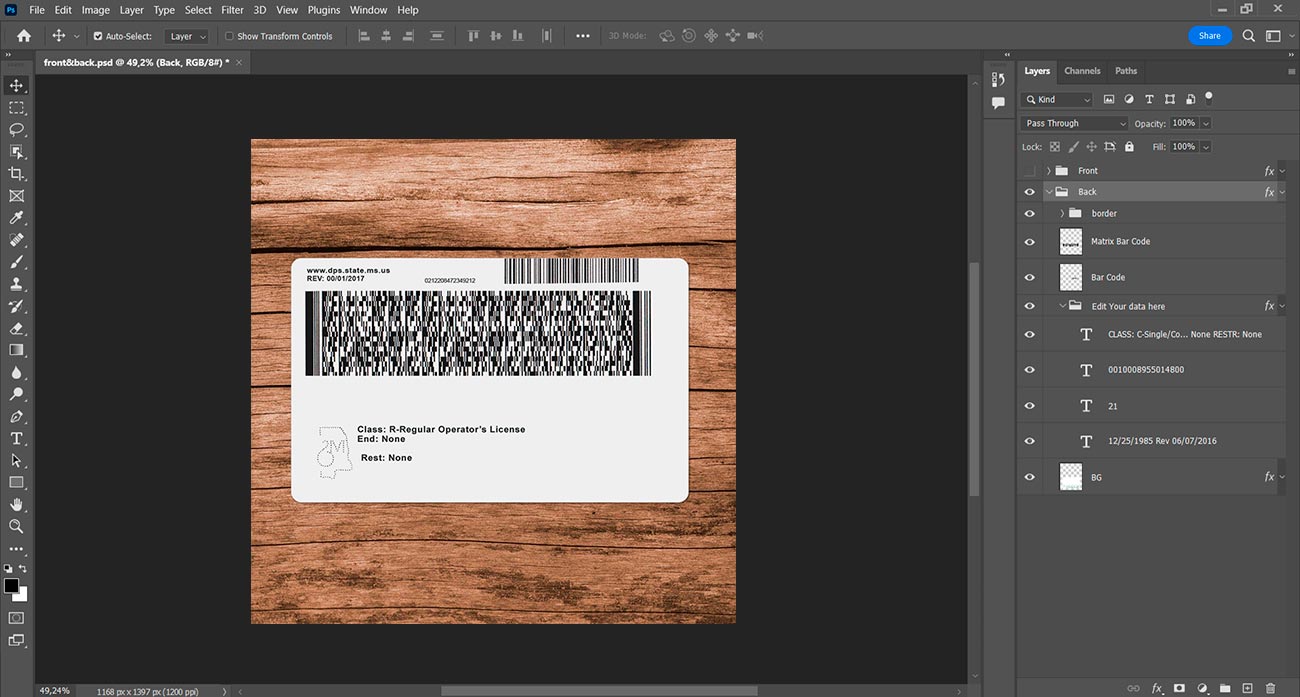Select the Eyedropper tool
The width and height of the screenshot is (1300, 697).
pyautogui.click(x=16, y=218)
